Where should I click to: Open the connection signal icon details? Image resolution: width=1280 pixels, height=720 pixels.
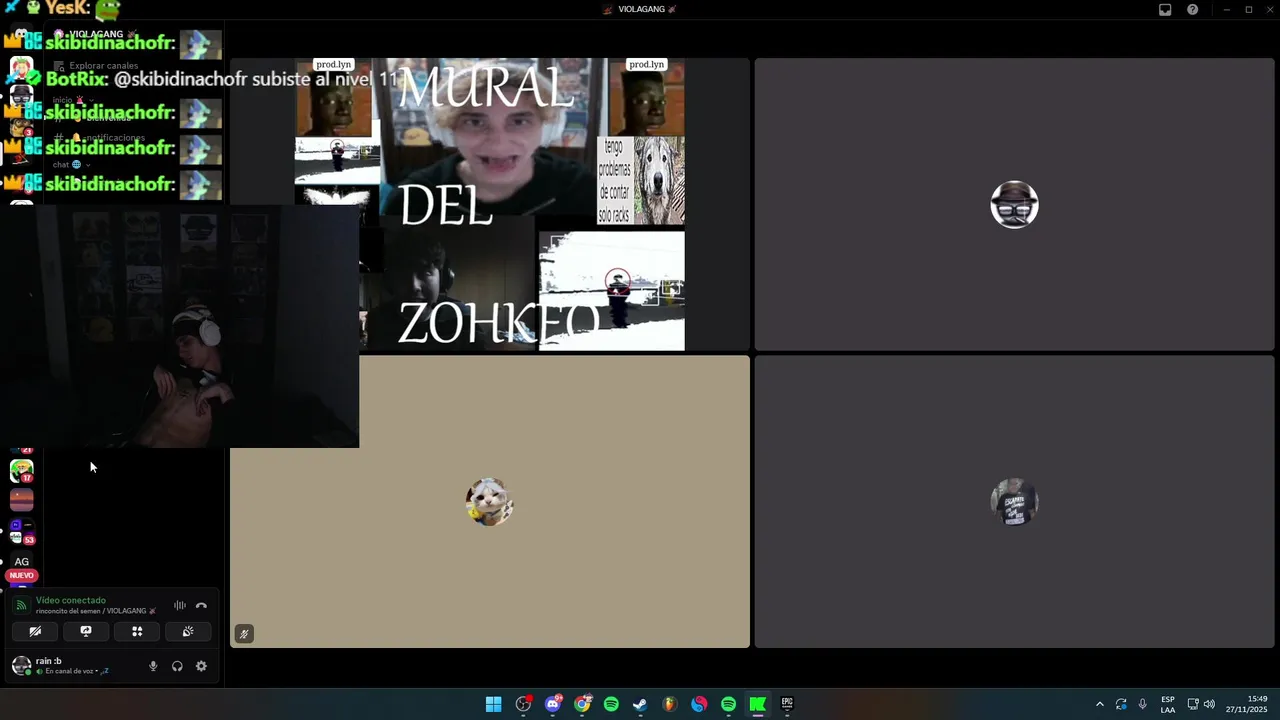21,605
